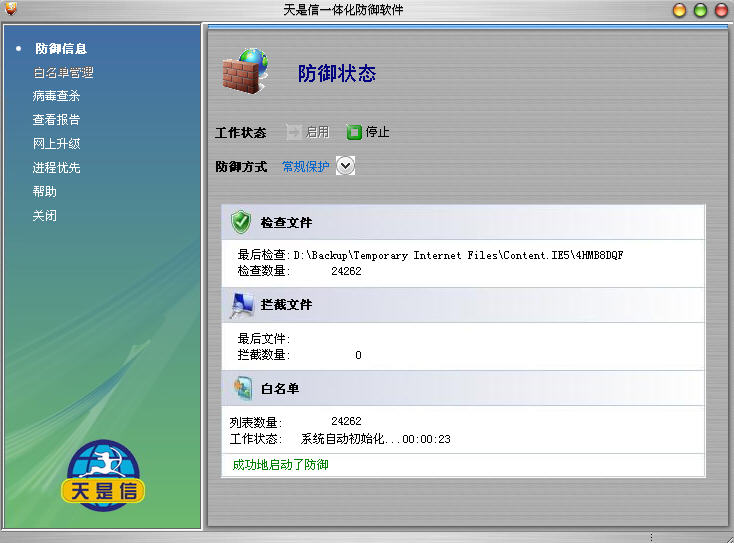Image resolution: width=734 pixels, height=543 pixels.
Task: Click the grey arrow icon for 启用
Action: (294, 132)
